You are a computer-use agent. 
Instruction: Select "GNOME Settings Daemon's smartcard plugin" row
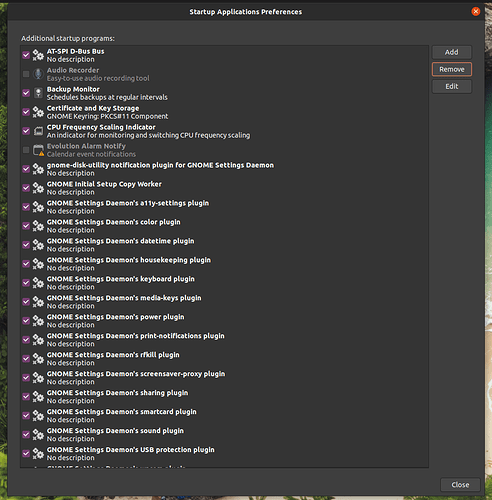(x=224, y=416)
